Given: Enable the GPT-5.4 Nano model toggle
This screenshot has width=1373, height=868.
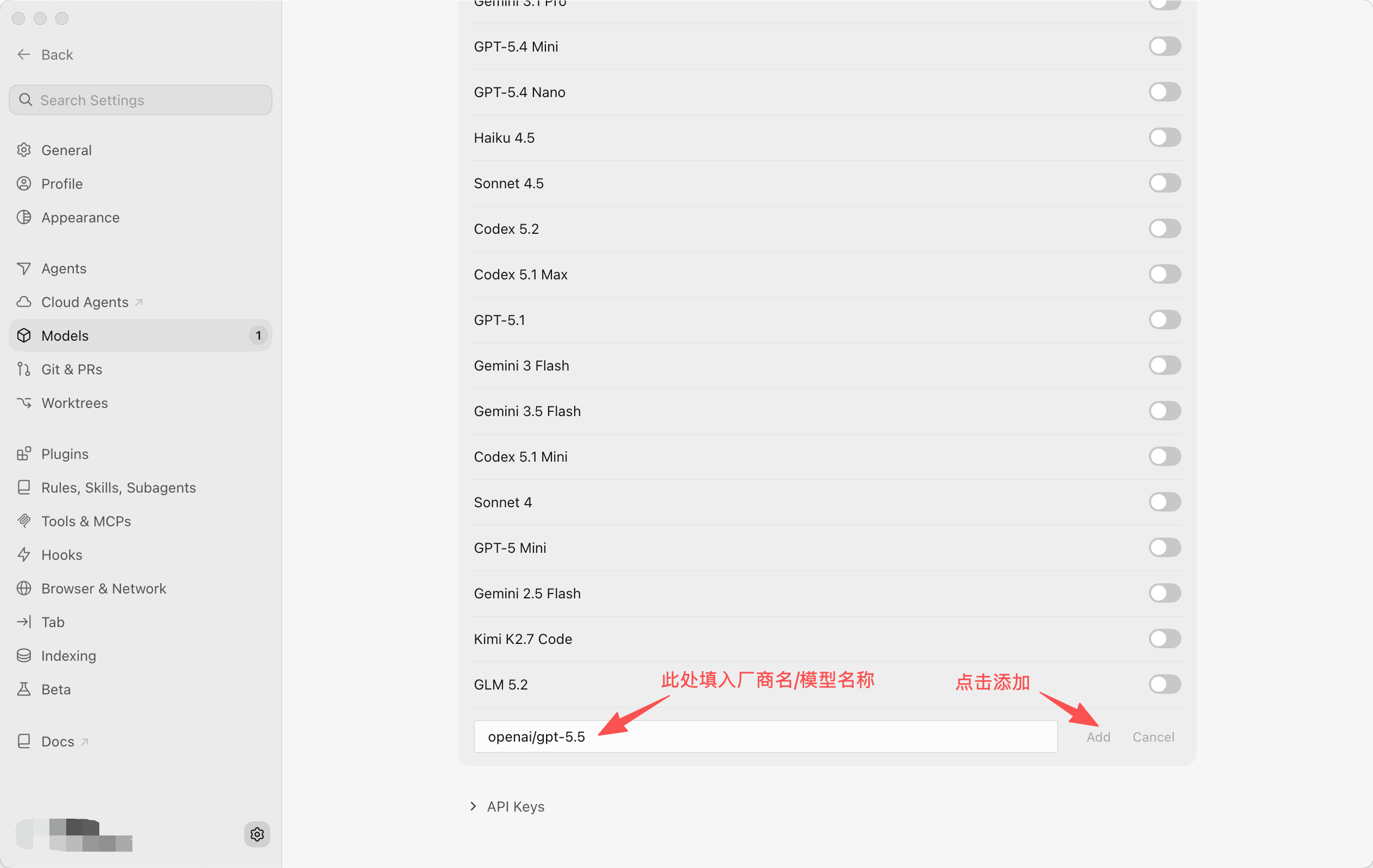Looking at the screenshot, I should tap(1164, 92).
